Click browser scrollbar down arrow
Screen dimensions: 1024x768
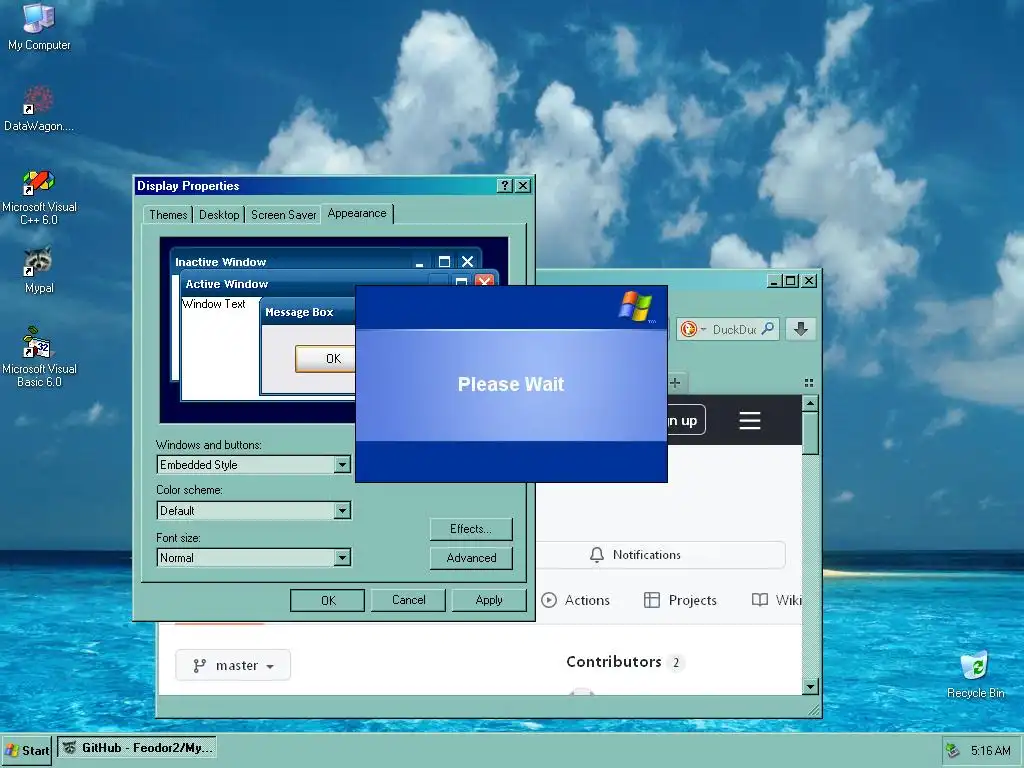click(810, 686)
